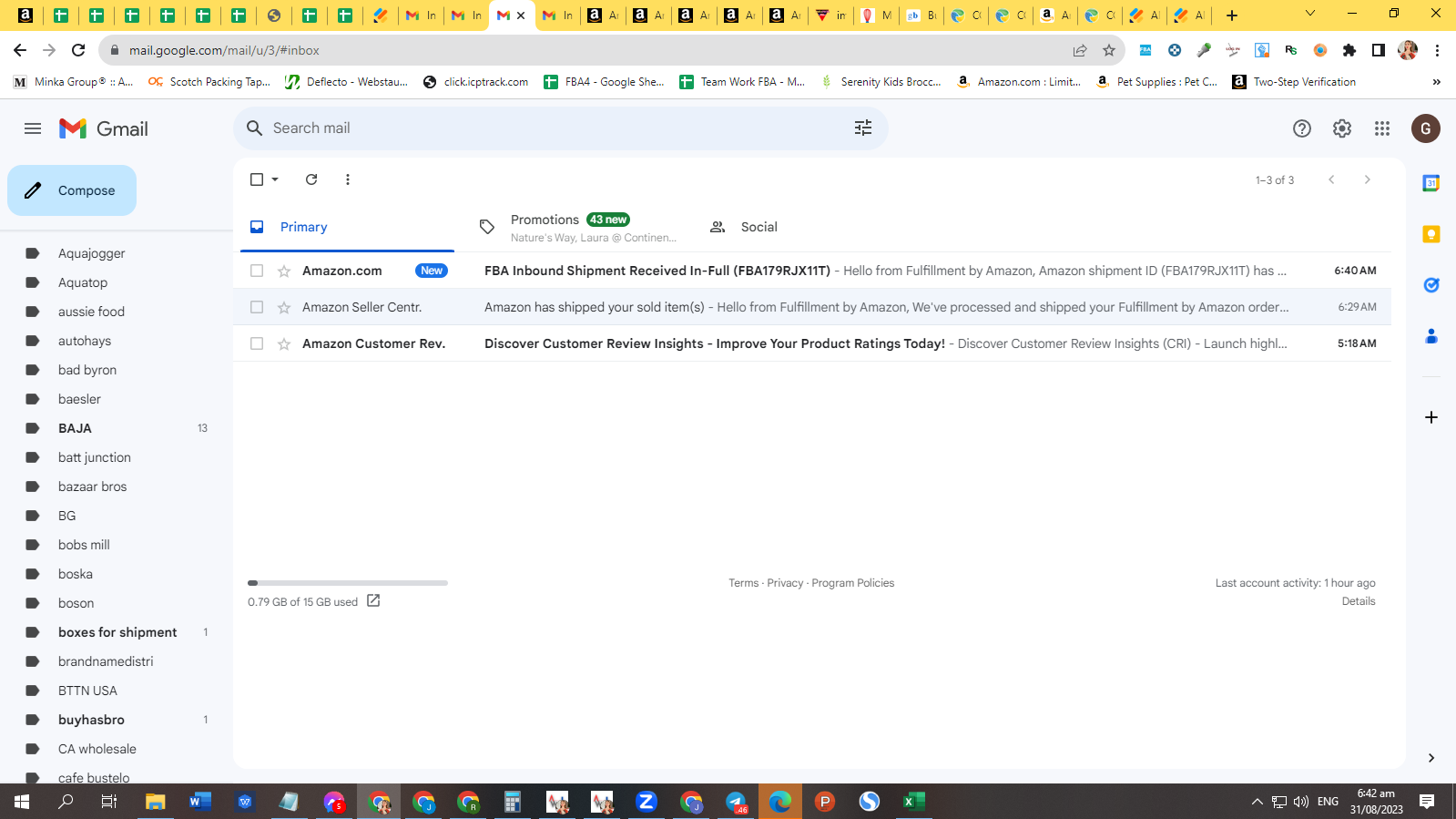
Task: Open Google apps grid
Action: click(1382, 128)
